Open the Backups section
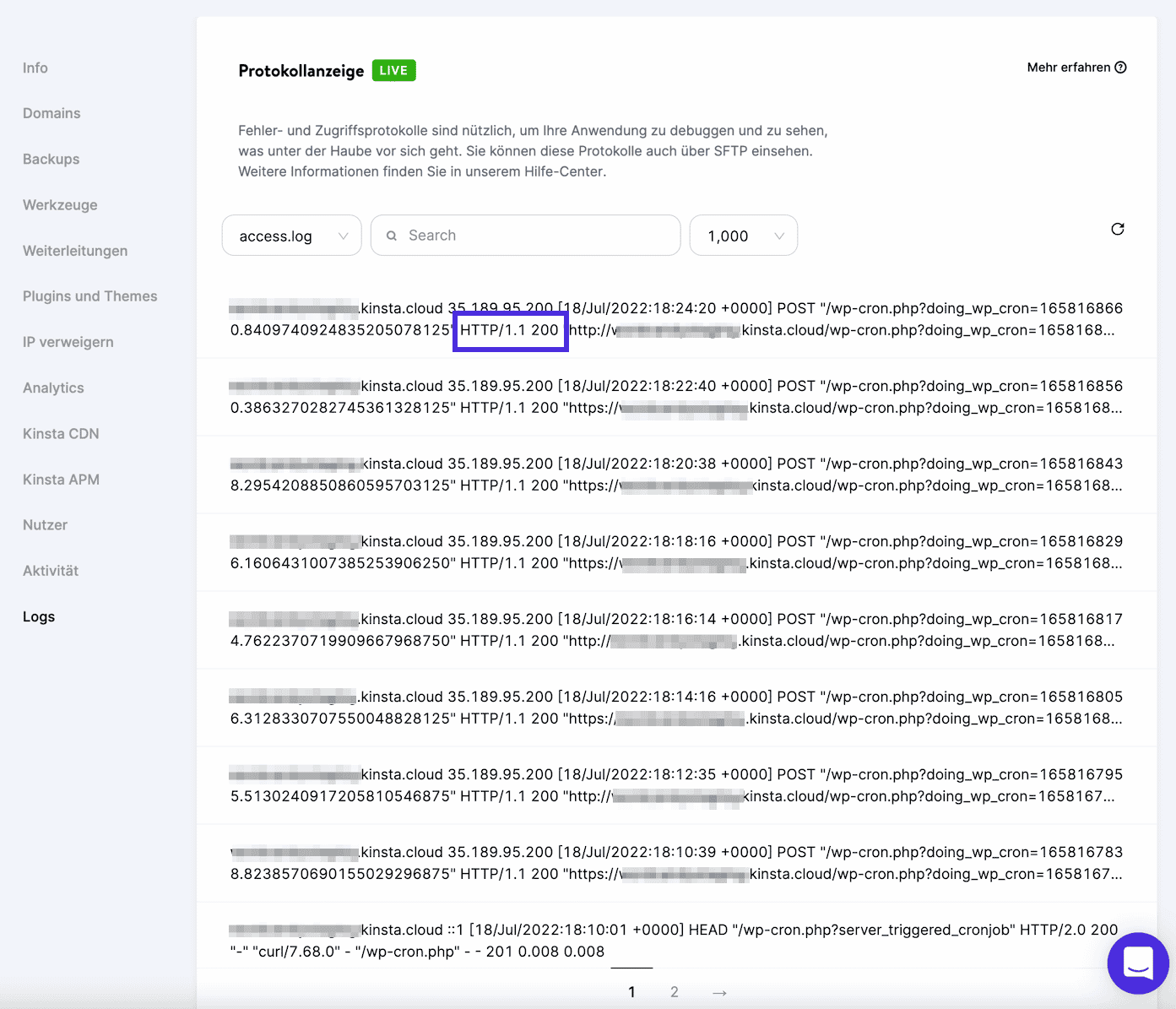 (x=51, y=159)
